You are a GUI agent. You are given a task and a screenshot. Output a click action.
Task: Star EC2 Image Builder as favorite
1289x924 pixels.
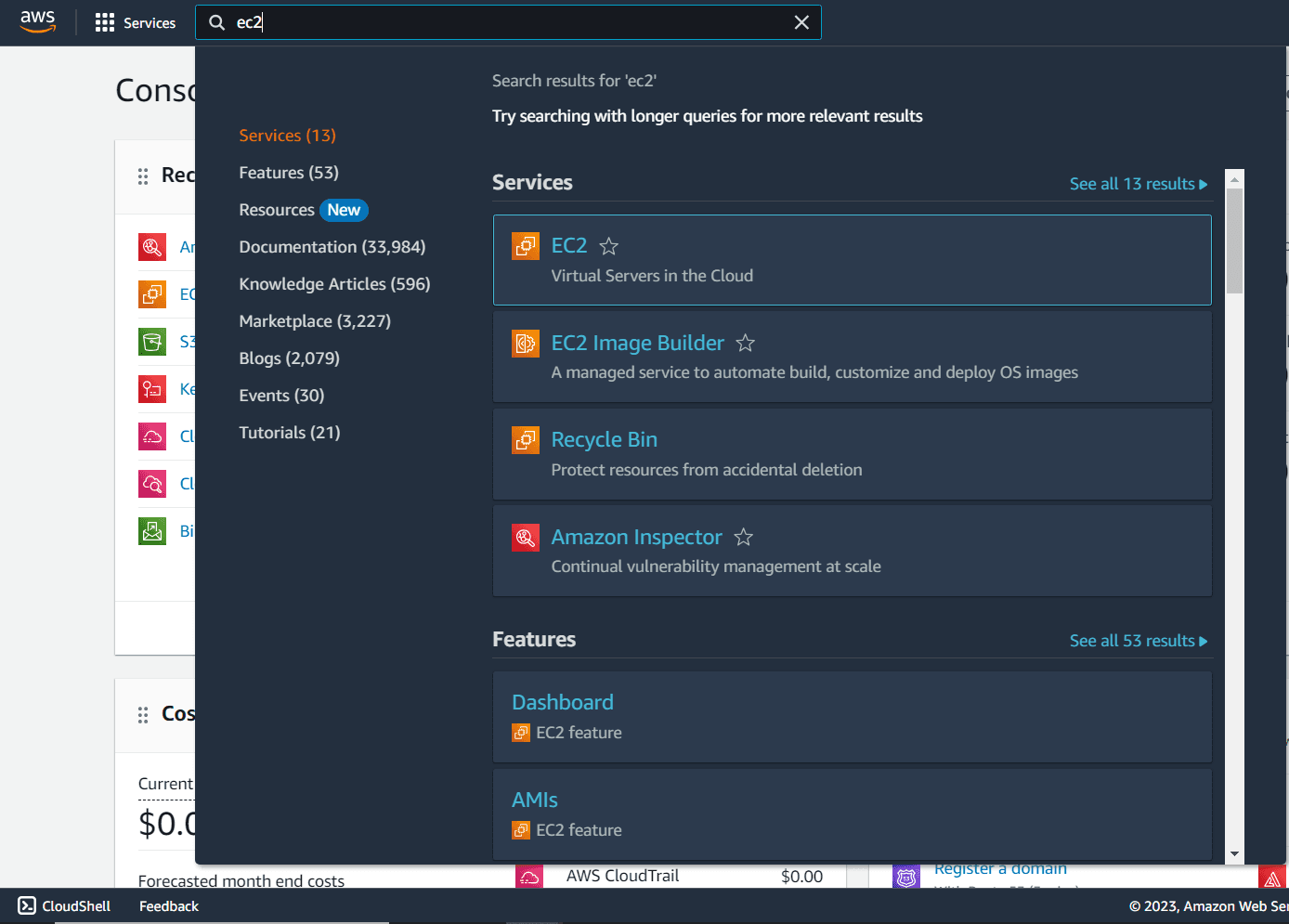click(x=745, y=343)
